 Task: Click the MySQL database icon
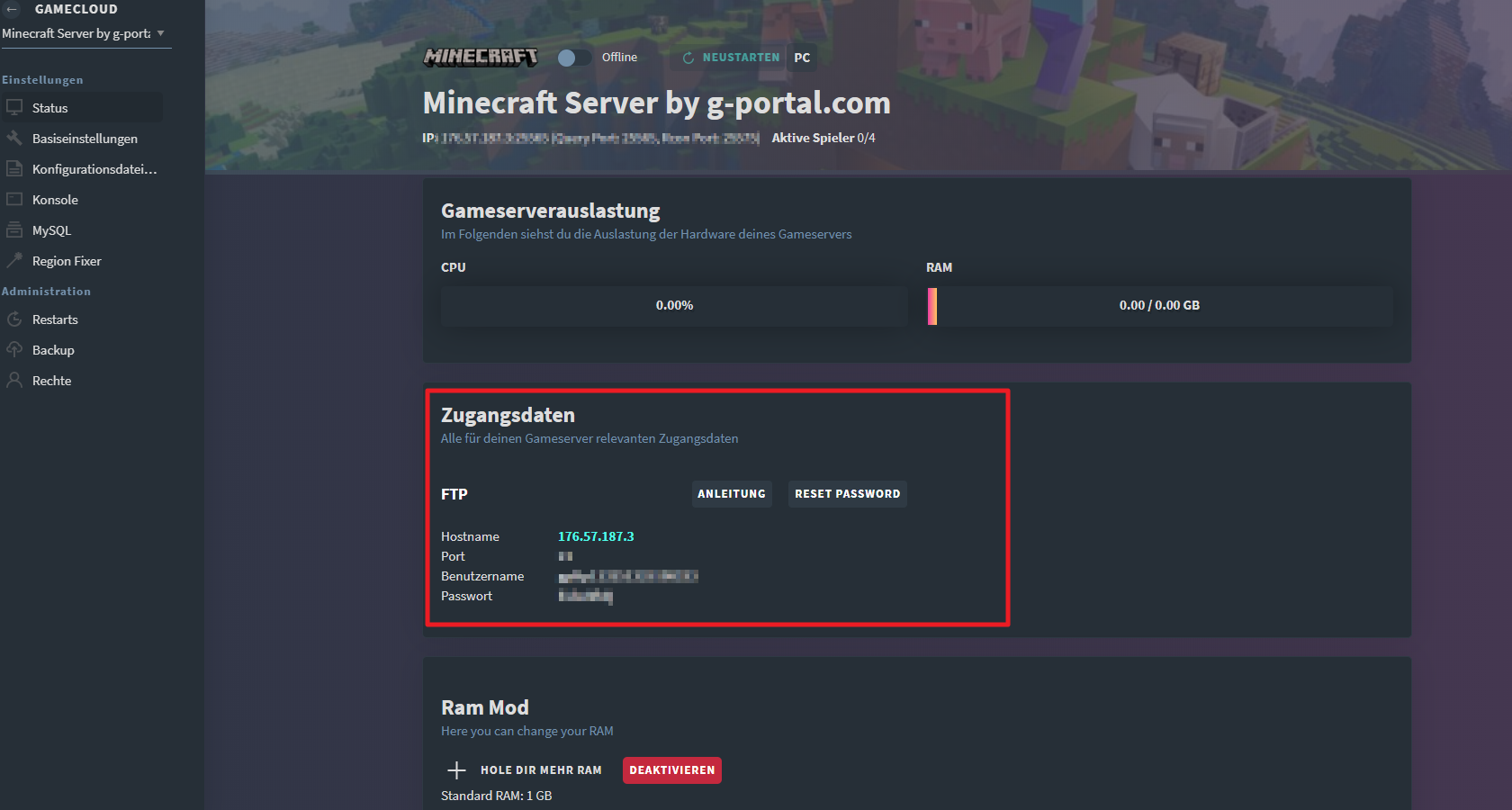[14, 229]
